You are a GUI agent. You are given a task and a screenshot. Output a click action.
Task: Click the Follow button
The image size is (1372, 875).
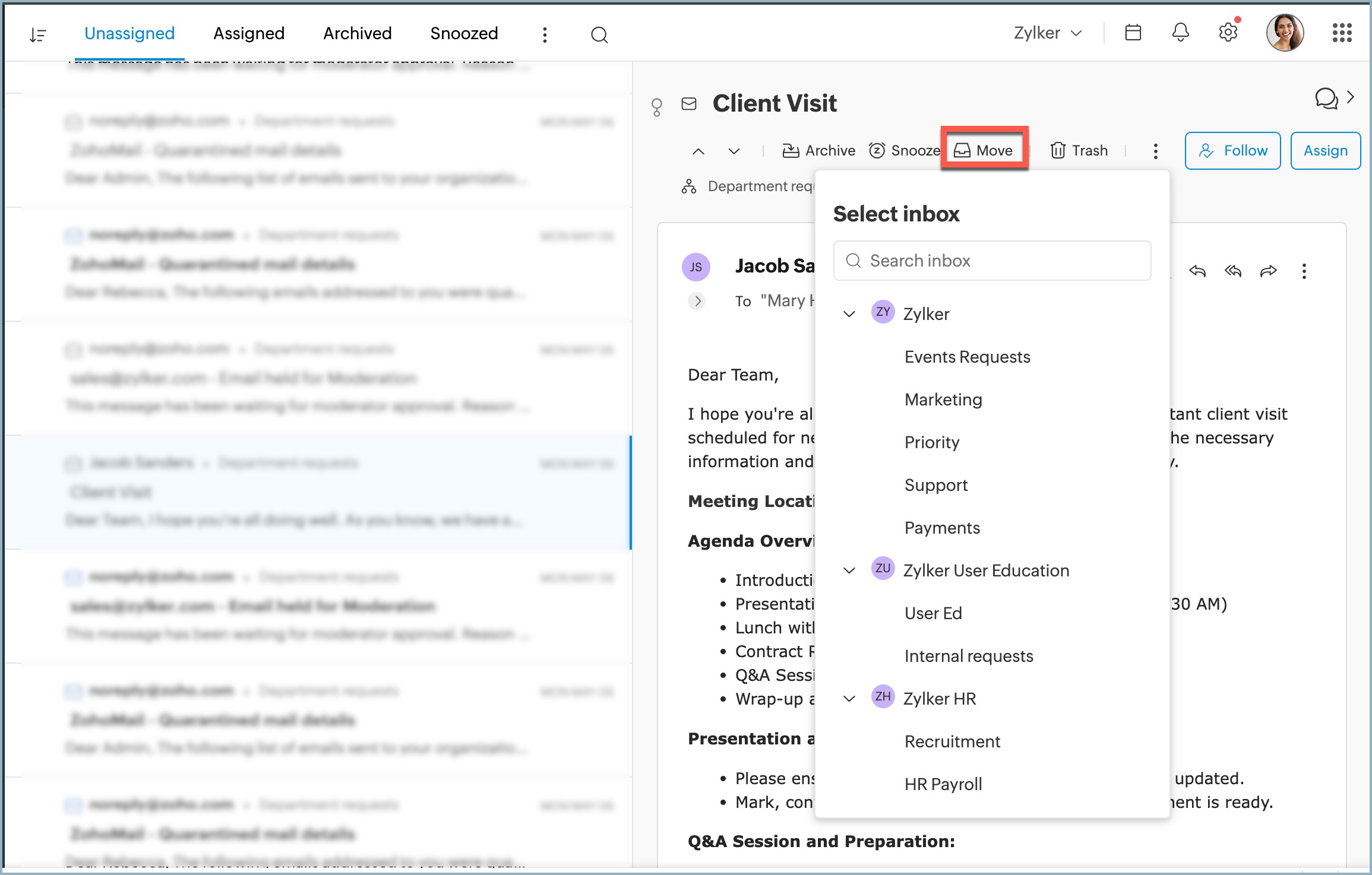[1232, 151]
